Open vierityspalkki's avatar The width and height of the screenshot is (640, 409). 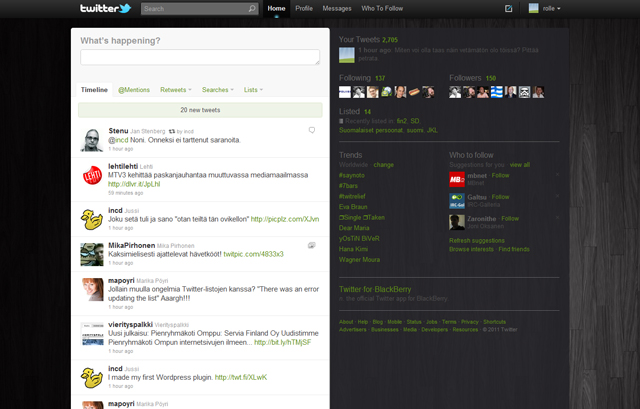(x=92, y=334)
